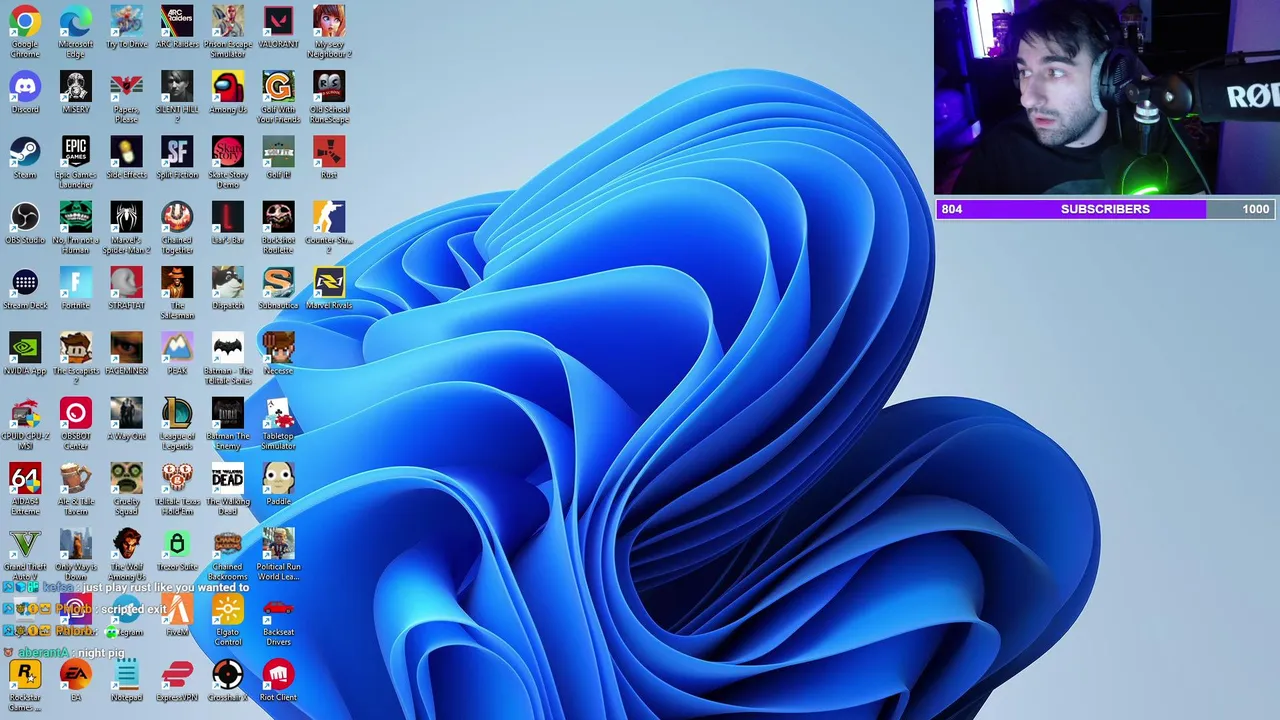This screenshot has width=1280, height=720.
Task: Open the ExpressVPN shortcut
Action: pos(177,674)
